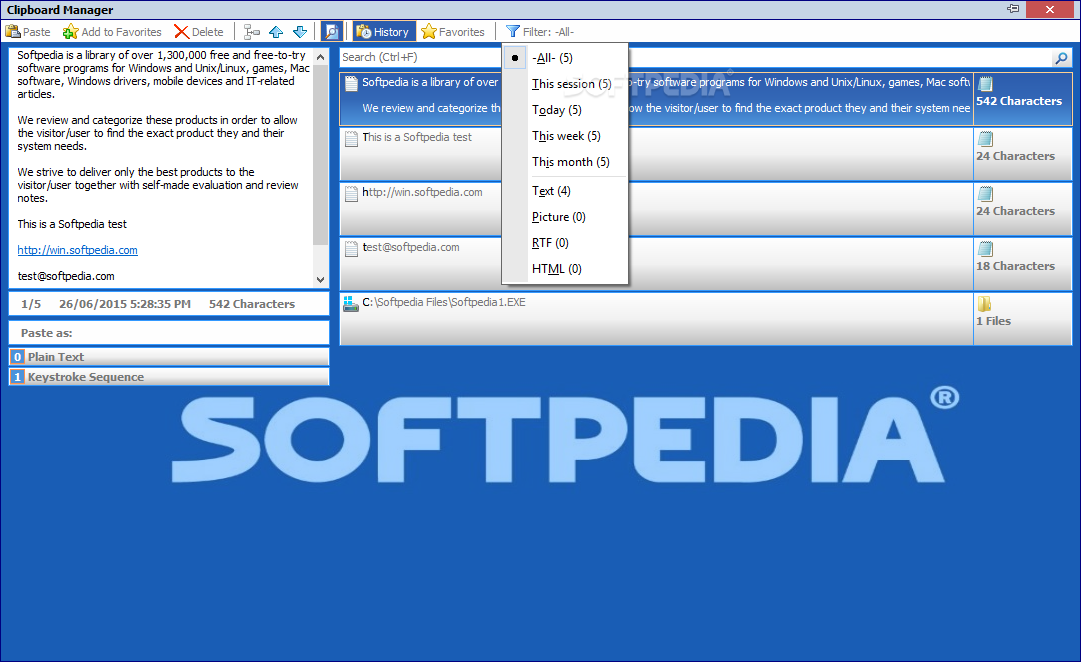
Task: Close the Clipboard Manager window
Action: (1049, 9)
